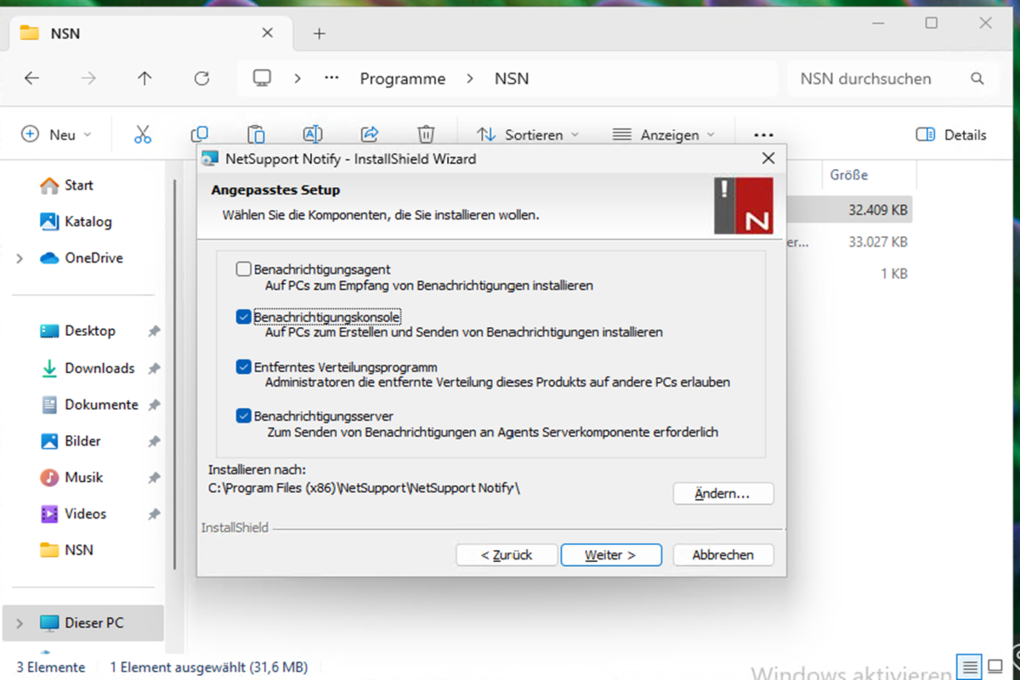Open Downloads in the navigation pane

(x=99, y=368)
